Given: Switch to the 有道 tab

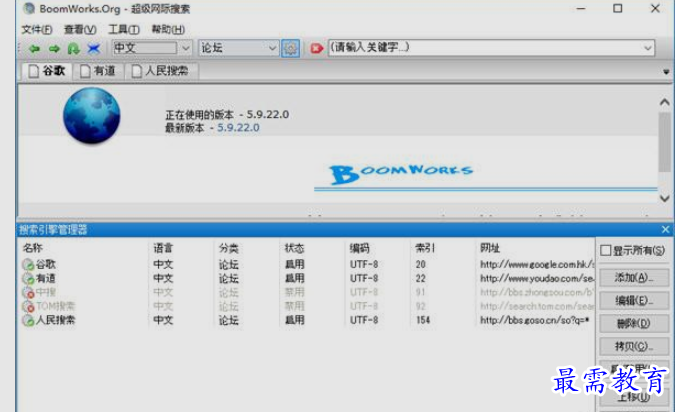Looking at the screenshot, I should 98,71.
